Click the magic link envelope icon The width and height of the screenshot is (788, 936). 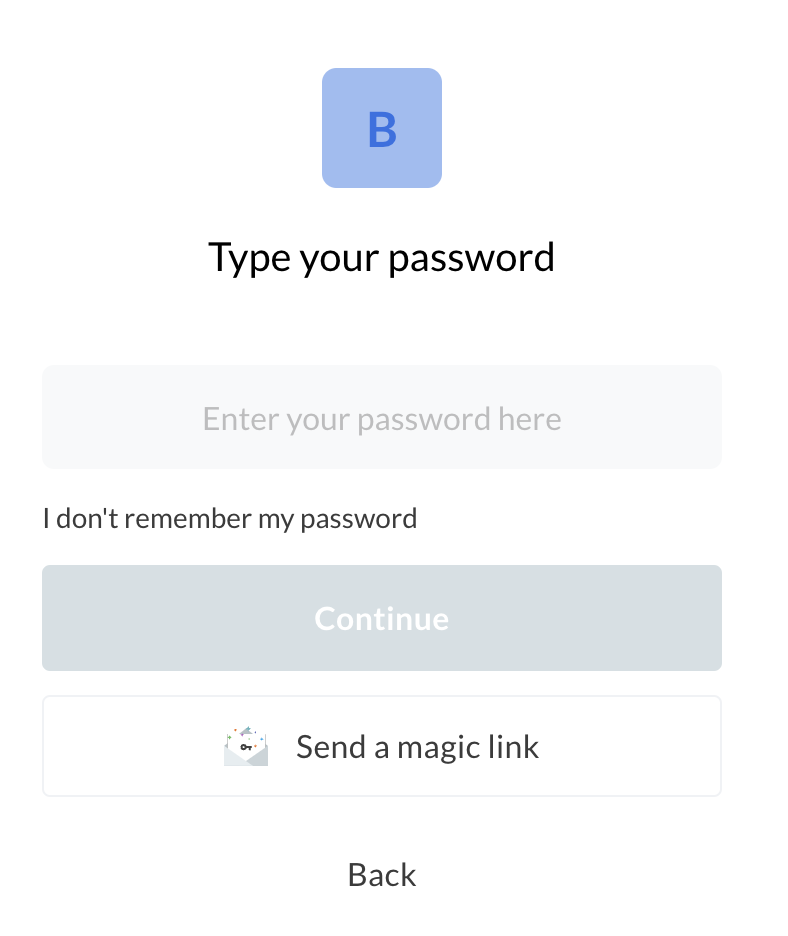click(246, 747)
